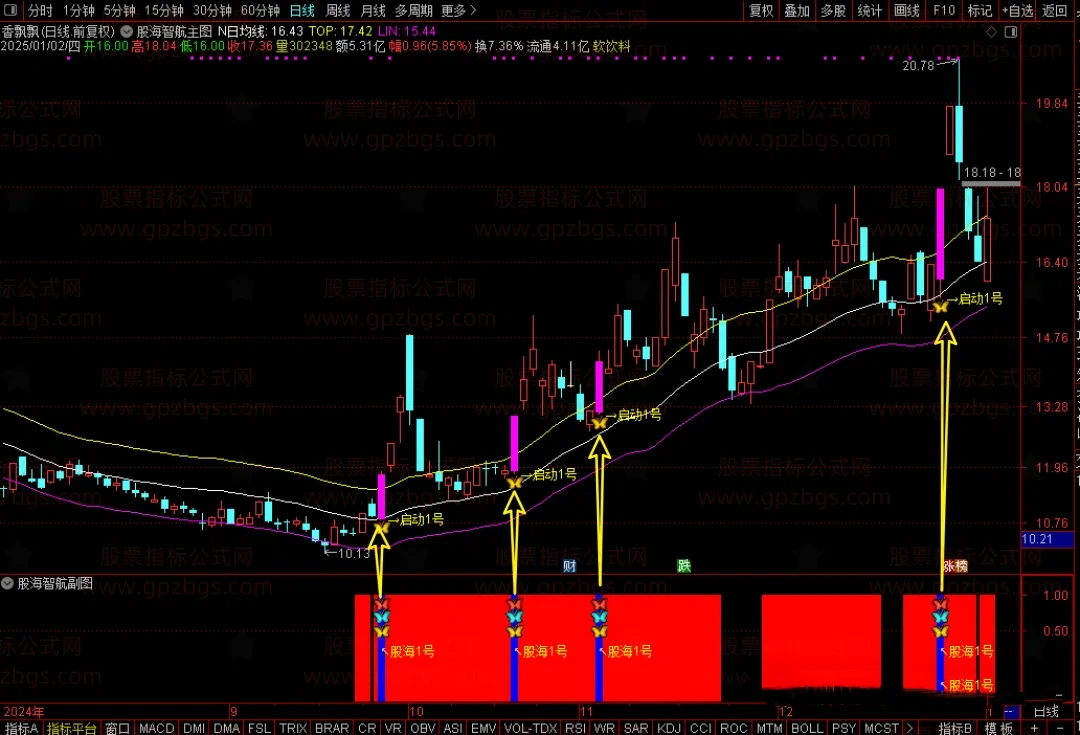
Task: Click the 财 marker on the chart
Action: [569, 566]
